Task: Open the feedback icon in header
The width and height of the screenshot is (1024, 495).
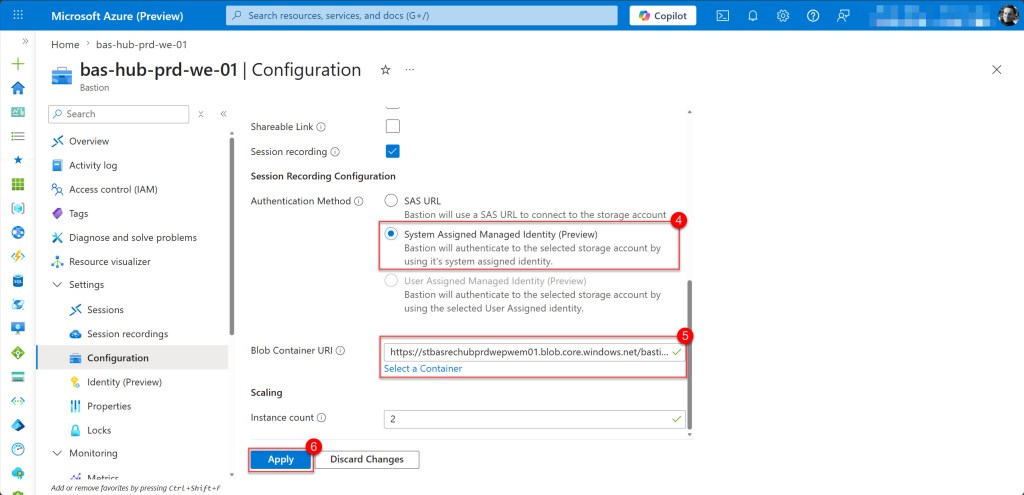Action: pyautogui.click(x=843, y=16)
